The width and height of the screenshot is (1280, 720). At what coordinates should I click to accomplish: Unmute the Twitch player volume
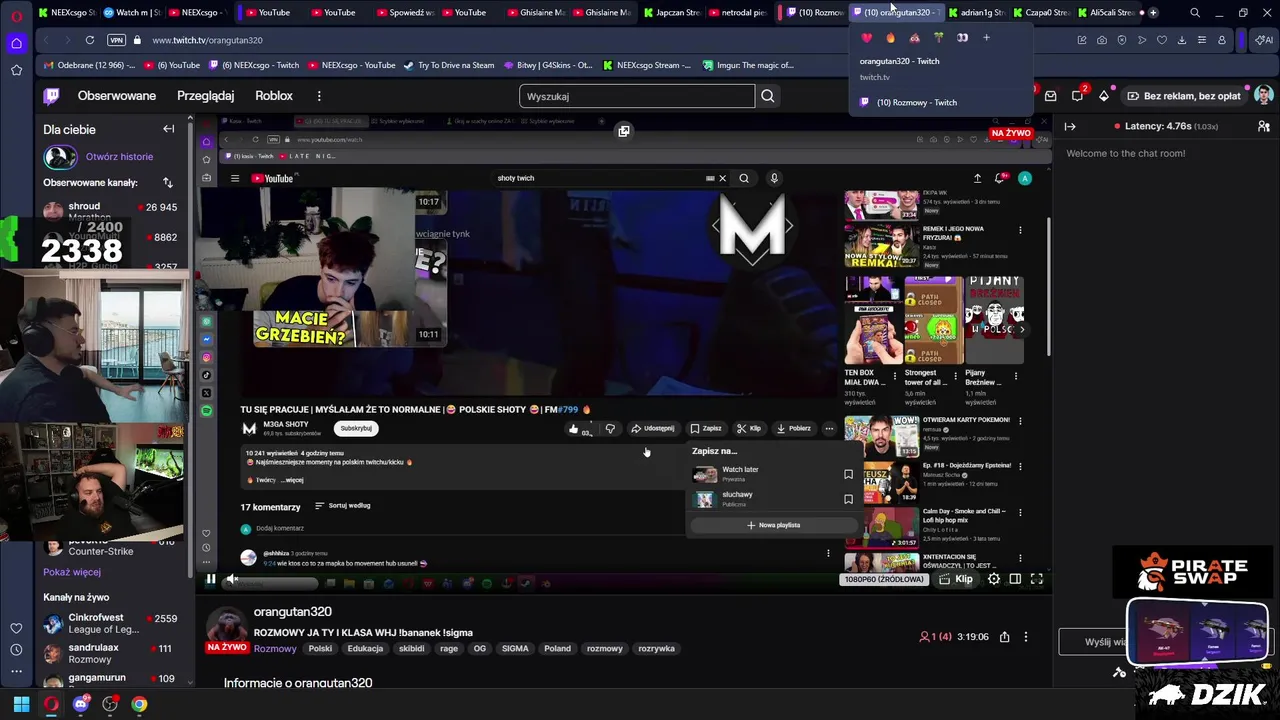tap(232, 579)
